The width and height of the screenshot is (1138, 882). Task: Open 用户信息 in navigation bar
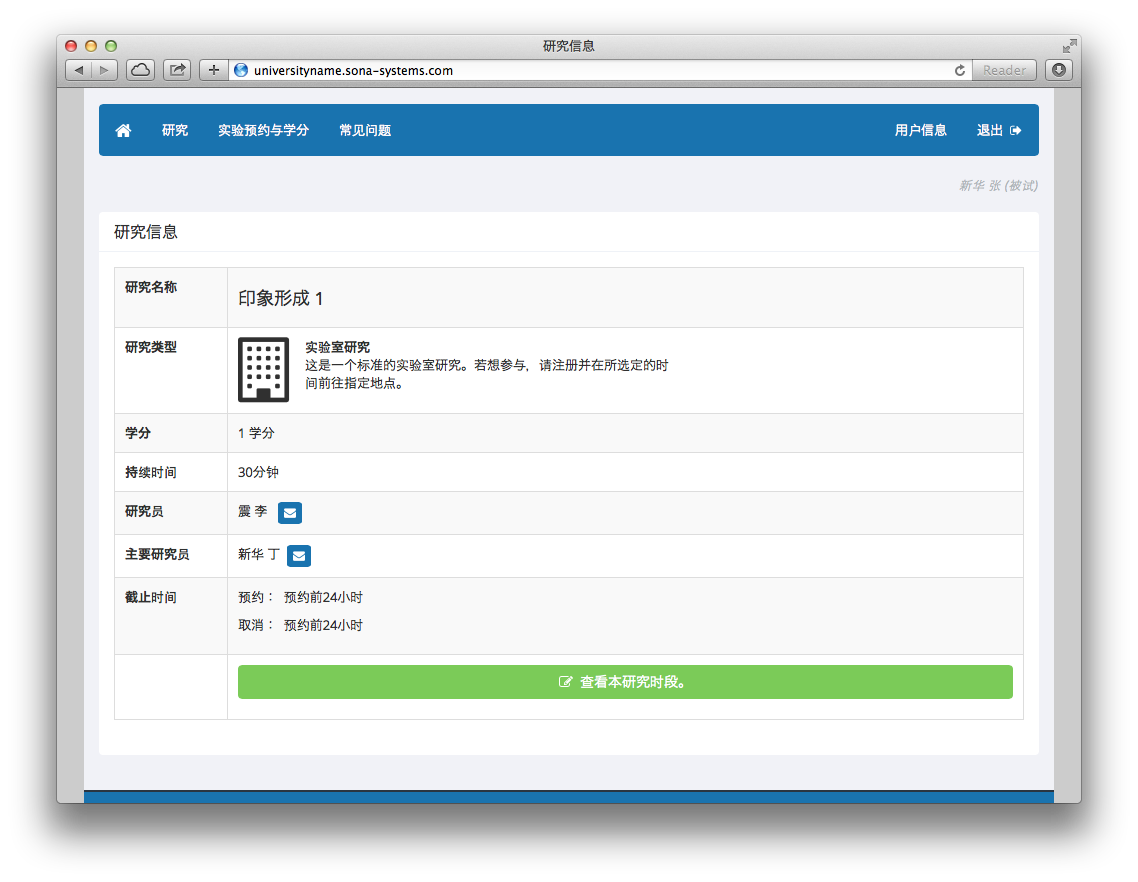point(920,131)
